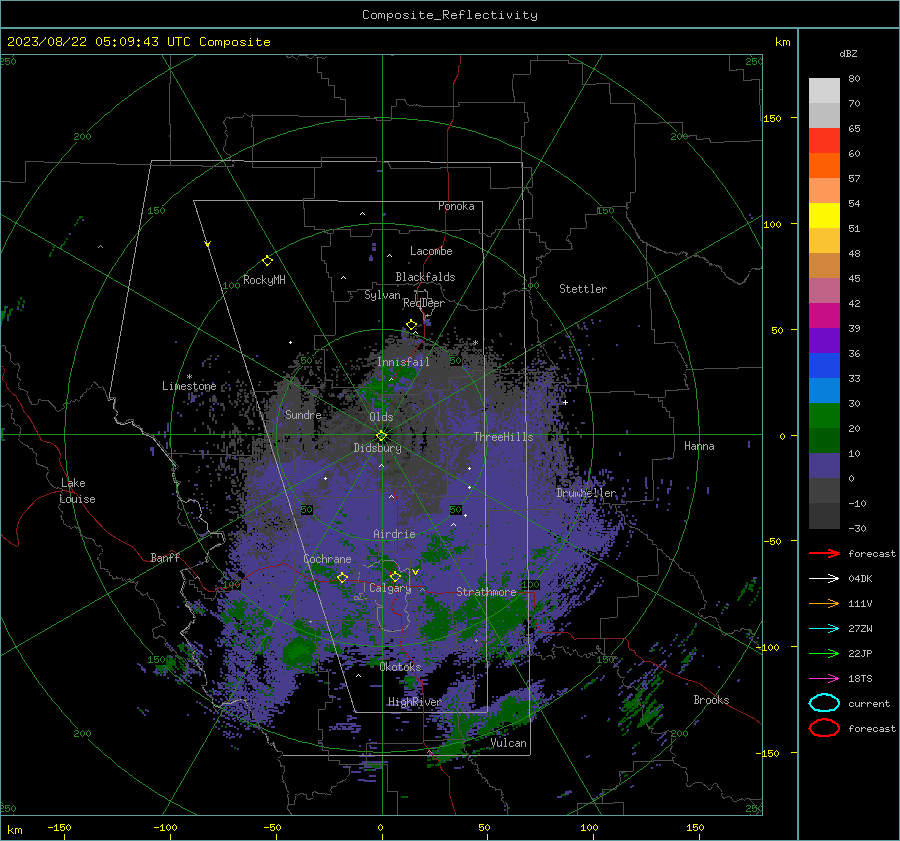Click the magenta 18TS arrow icon
Screen dimensions: 900x841
pyautogui.click(x=824, y=679)
